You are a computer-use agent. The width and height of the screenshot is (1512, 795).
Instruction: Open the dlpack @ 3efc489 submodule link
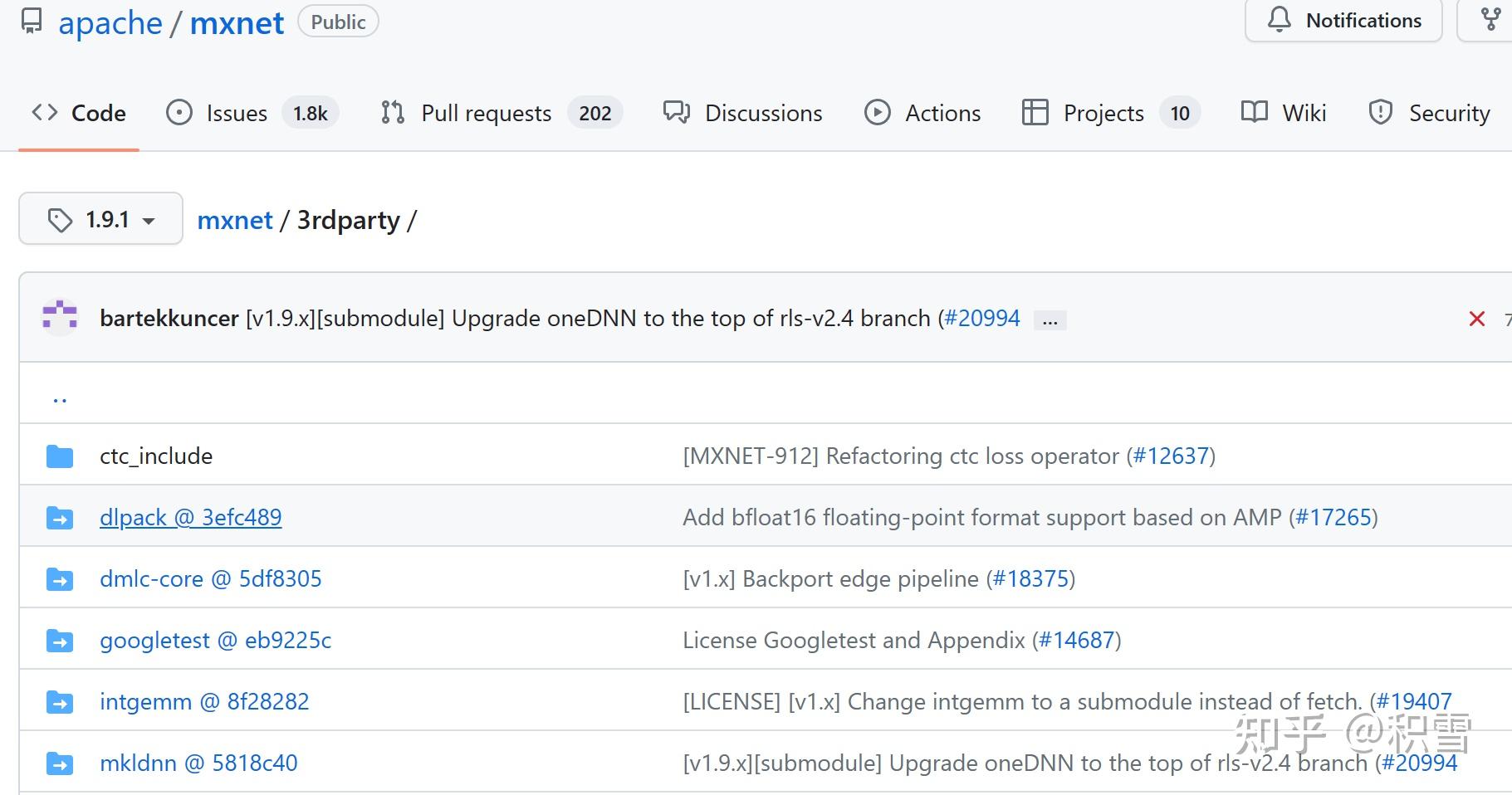click(x=190, y=517)
